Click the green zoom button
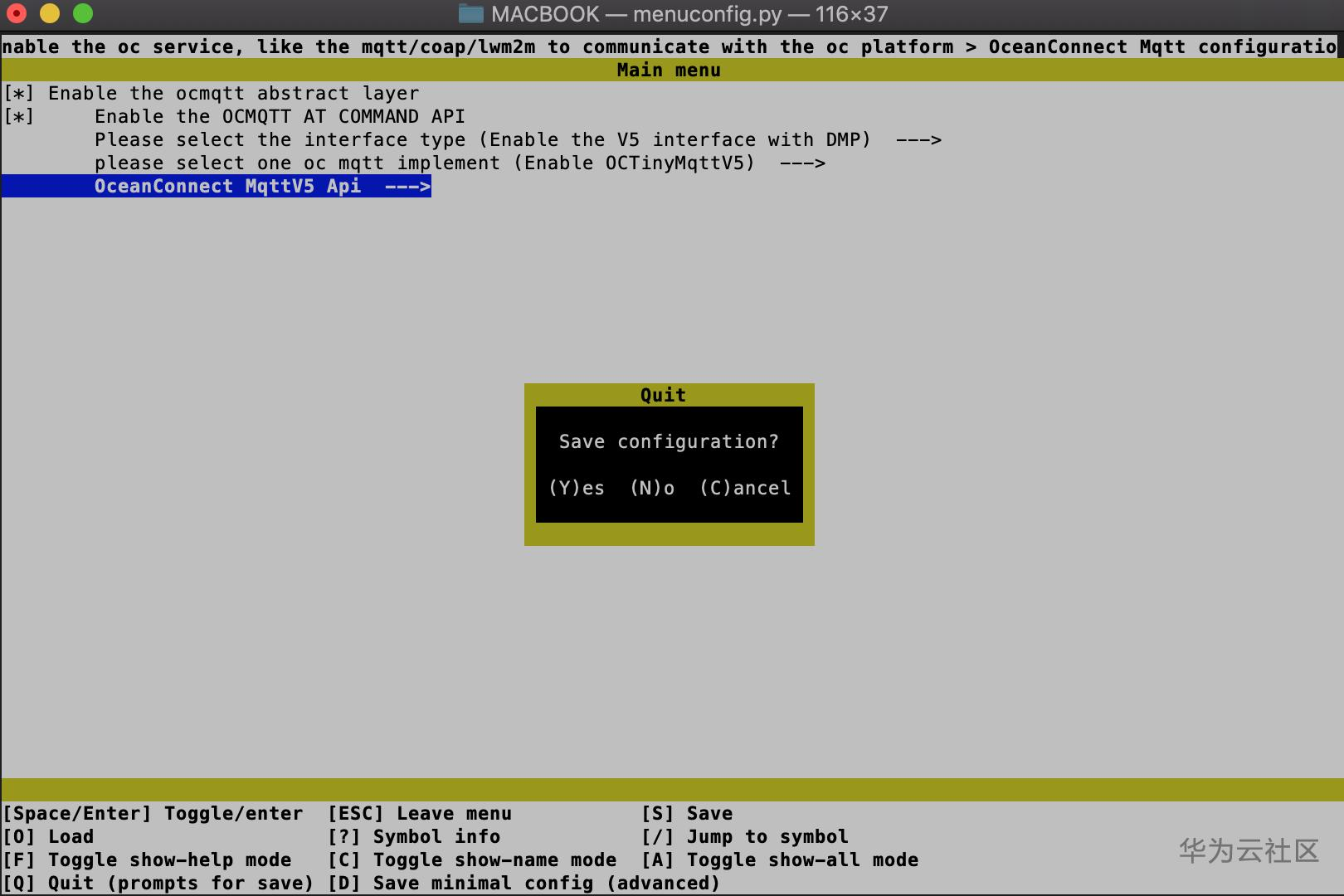 coord(80,13)
